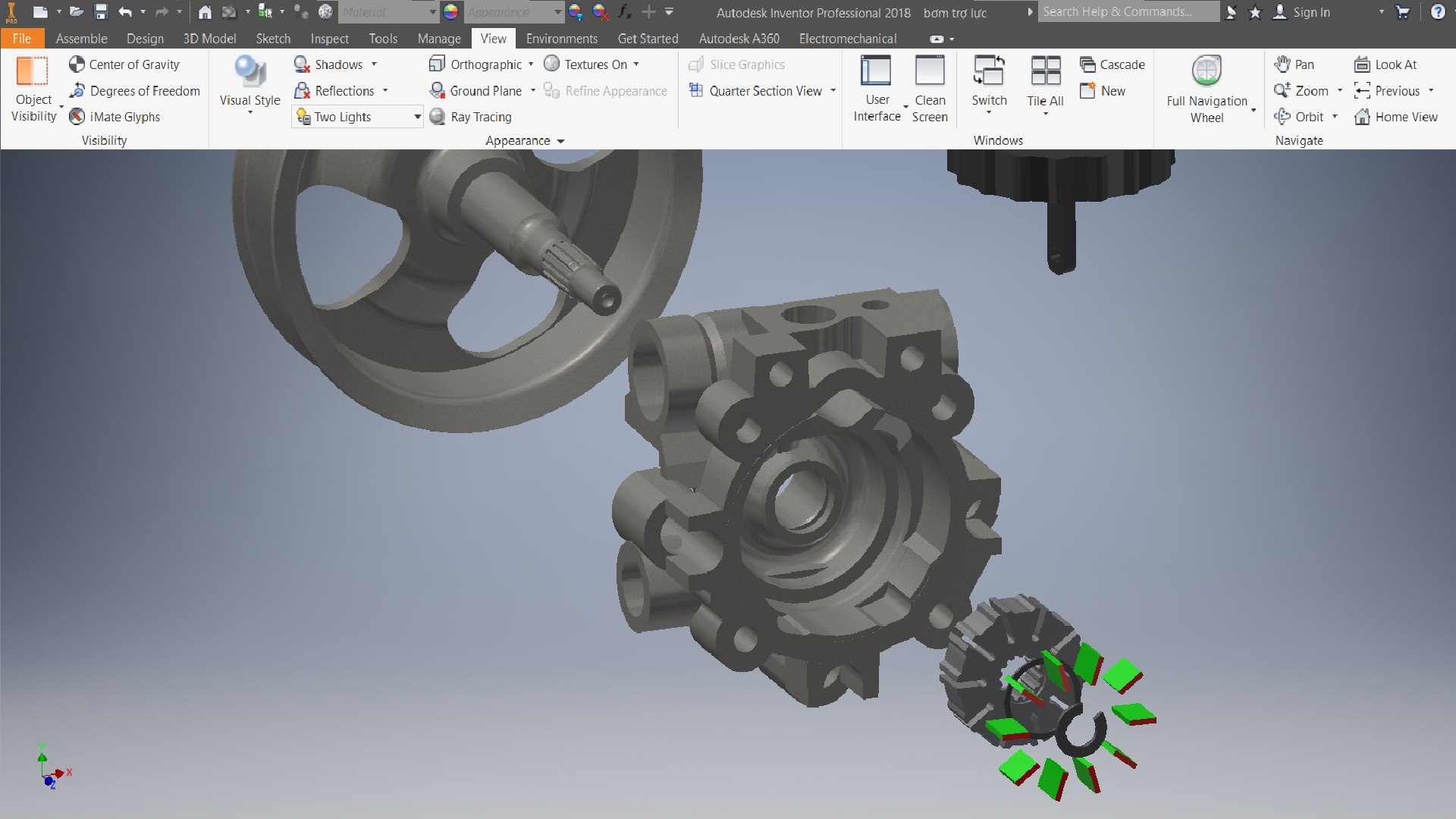Toggle the Ground Plane display
Image resolution: width=1456 pixels, height=819 pixels.
click(x=475, y=91)
